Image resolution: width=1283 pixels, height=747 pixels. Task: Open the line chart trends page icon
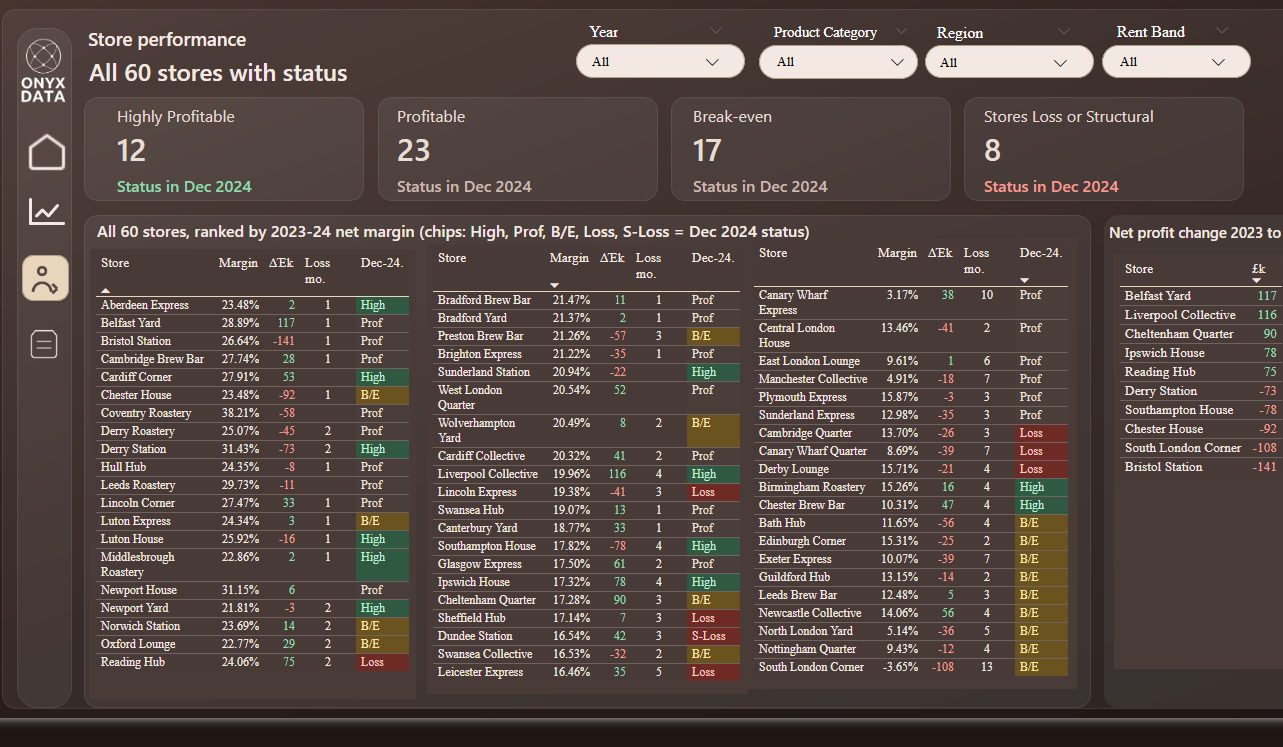coord(46,211)
